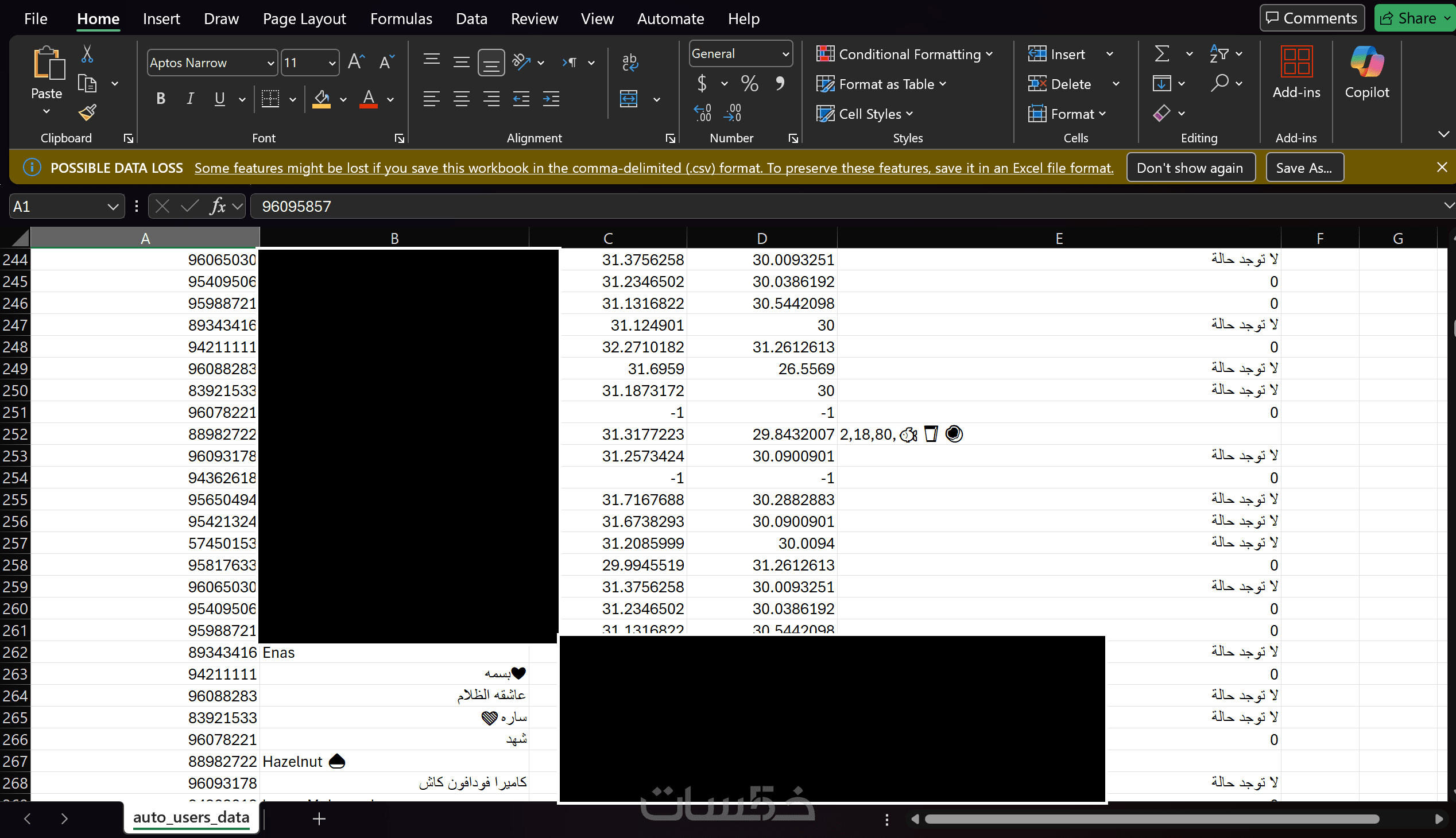
Task: Click the Increase Font Size icon
Action: [357, 62]
